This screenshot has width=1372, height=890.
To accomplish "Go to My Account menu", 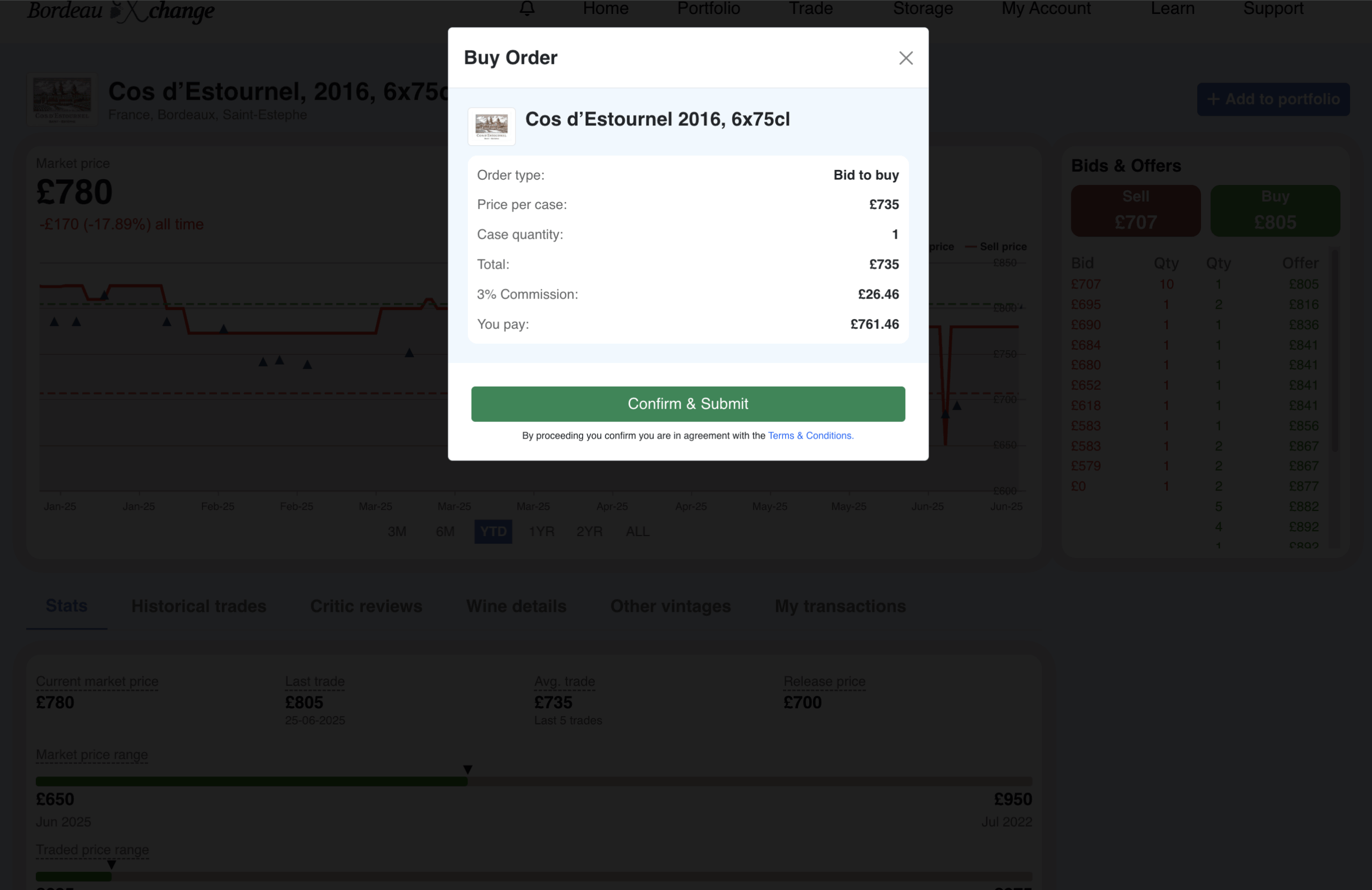I will (x=1046, y=8).
